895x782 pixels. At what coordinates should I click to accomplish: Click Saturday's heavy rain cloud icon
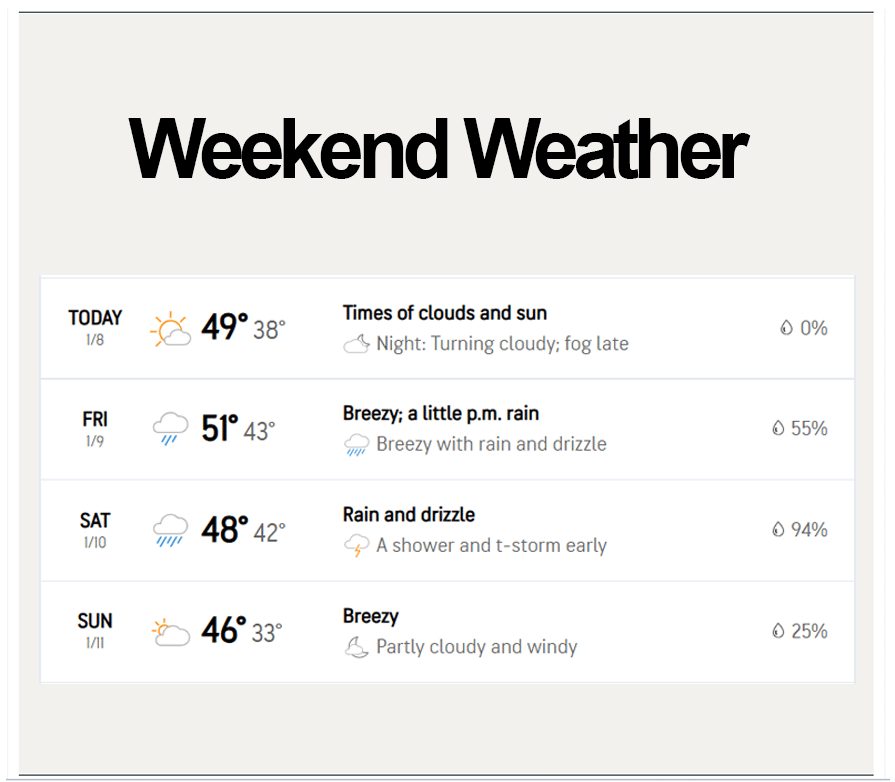(x=170, y=530)
